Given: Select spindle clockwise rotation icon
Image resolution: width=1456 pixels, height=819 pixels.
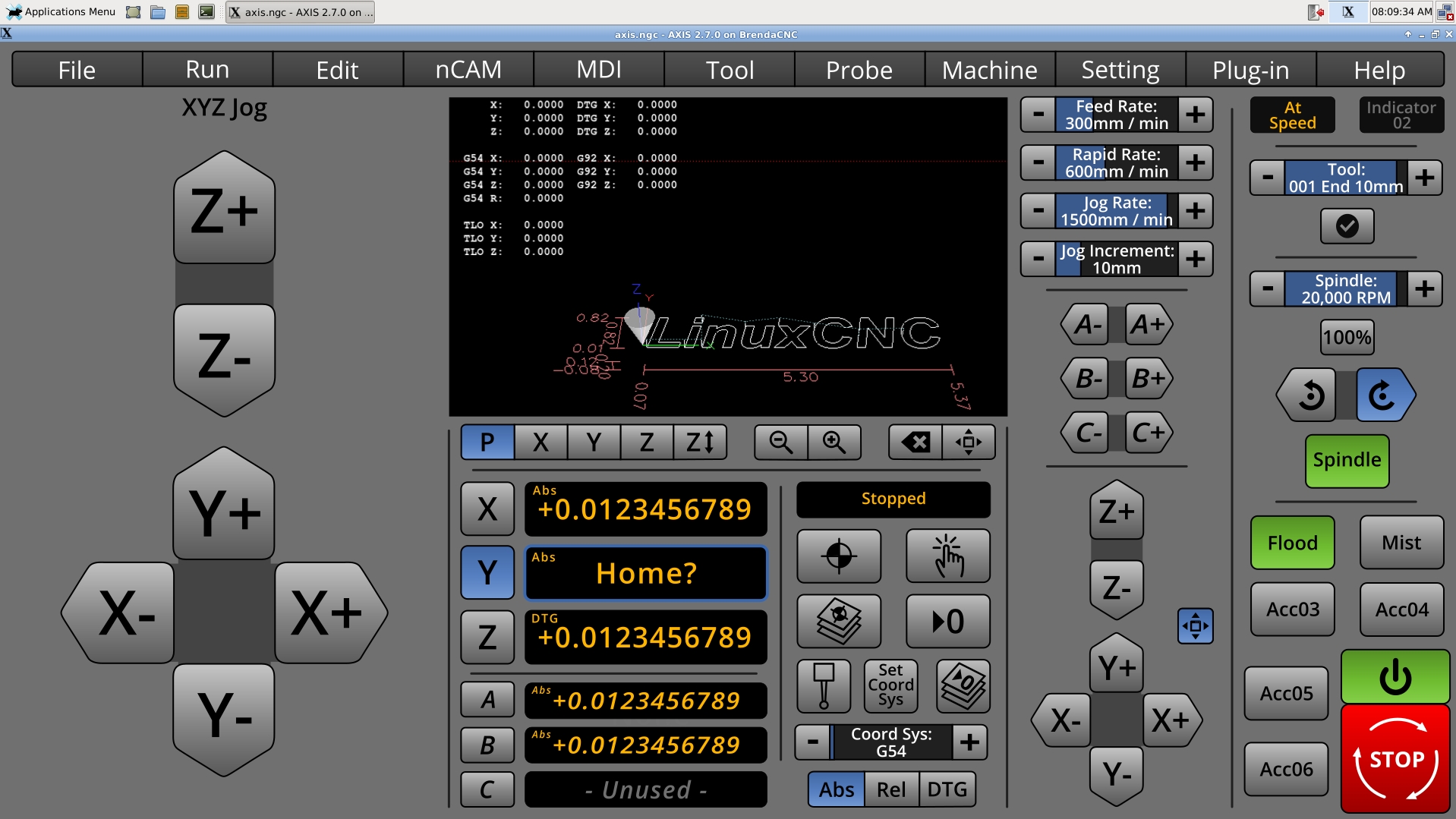Looking at the screenshot, I should point(1385,395).
